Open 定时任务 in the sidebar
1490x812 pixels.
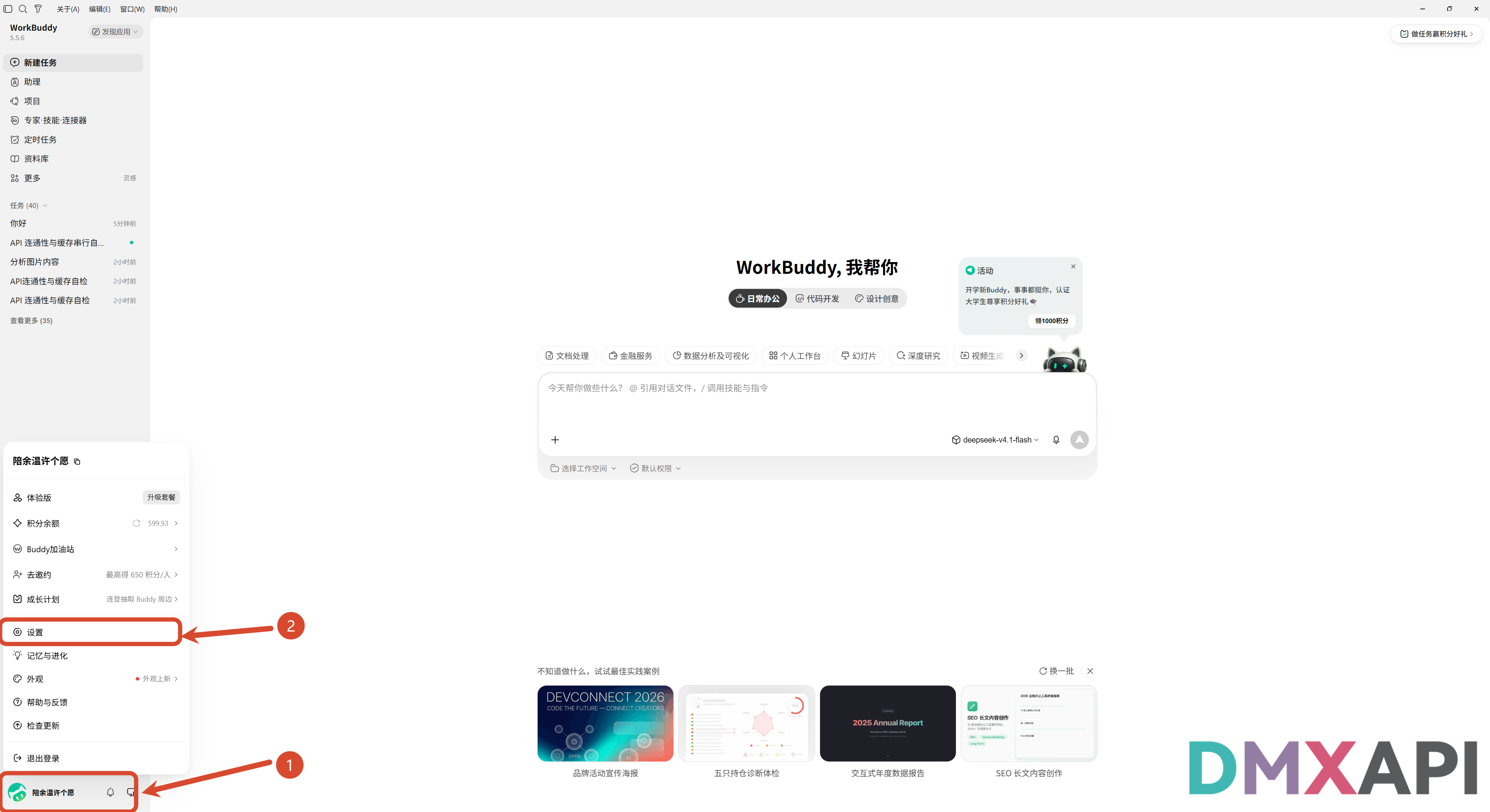pos(73,140)
